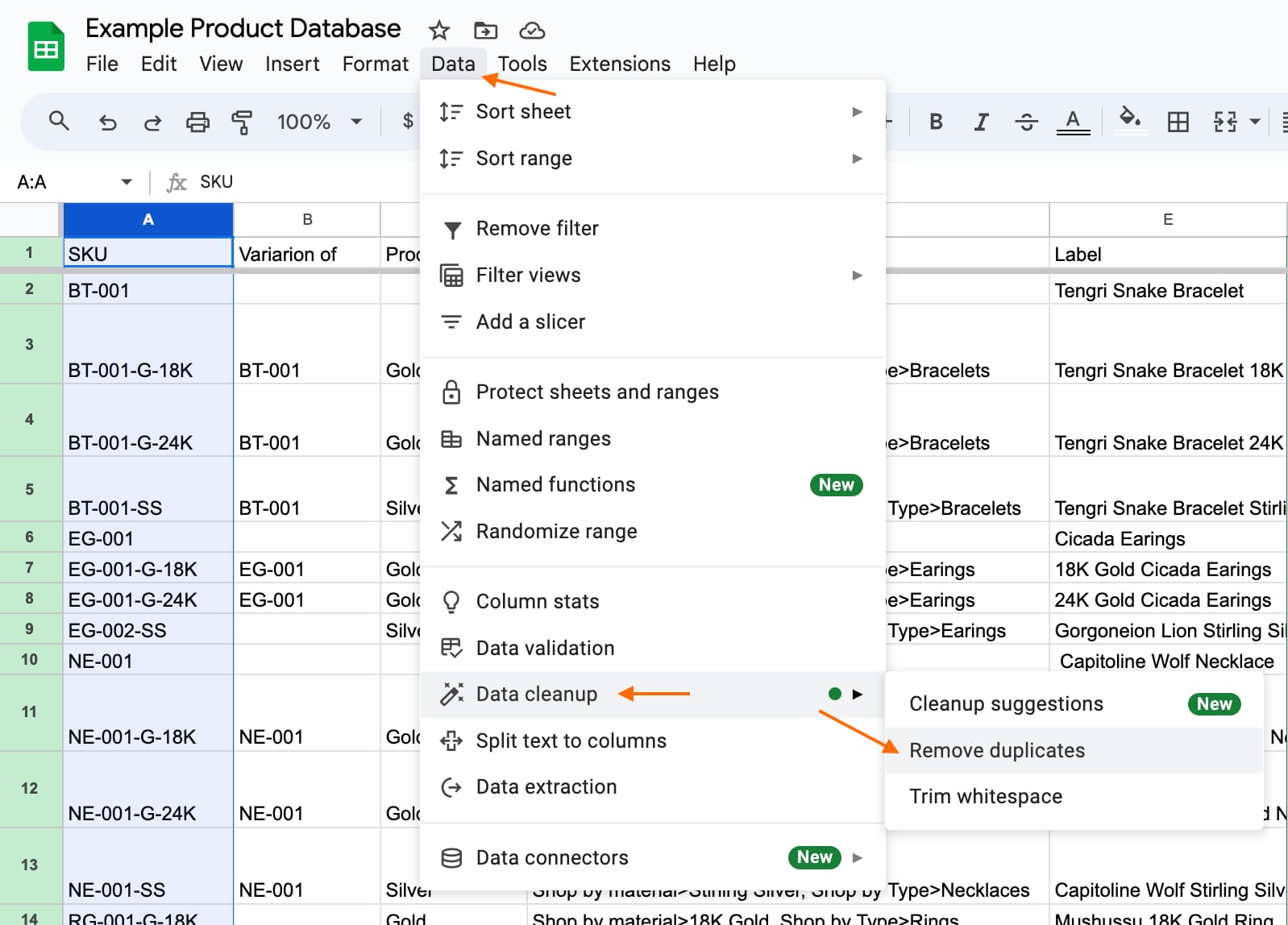Screen dimensions: 1288x925
Task: Open Named functions
Action: pyautogui.click(x=653, y=484)
